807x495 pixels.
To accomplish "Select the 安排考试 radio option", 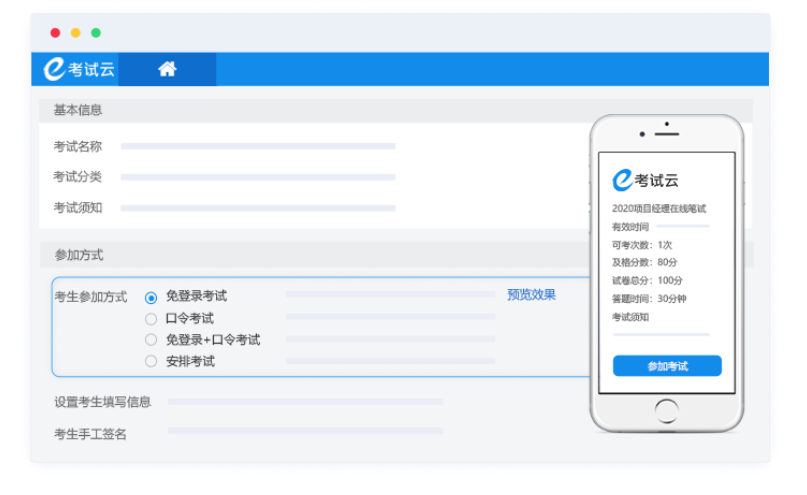I will coord(151,361).
